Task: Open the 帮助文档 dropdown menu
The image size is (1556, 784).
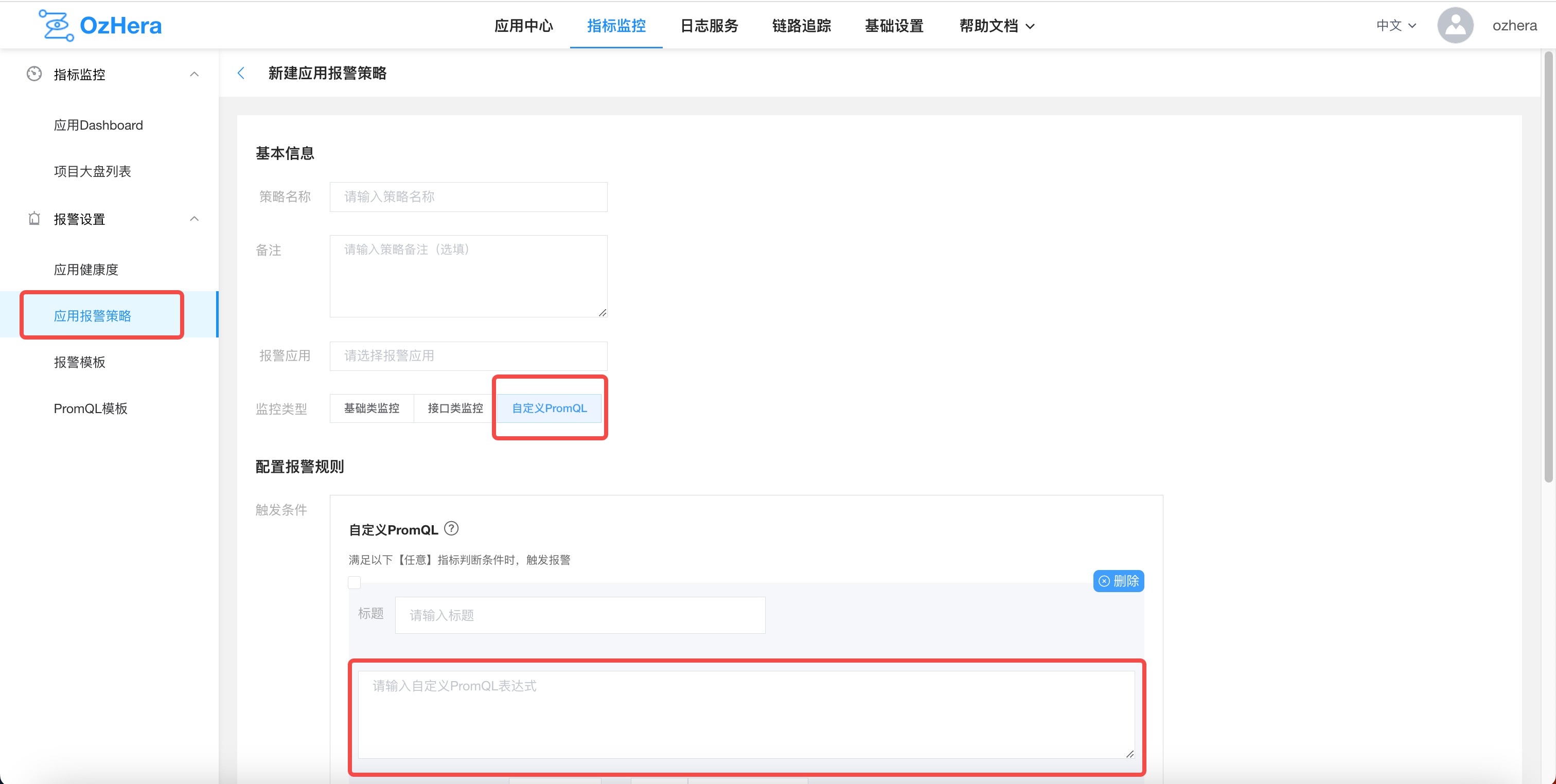Action: [997, 26]
